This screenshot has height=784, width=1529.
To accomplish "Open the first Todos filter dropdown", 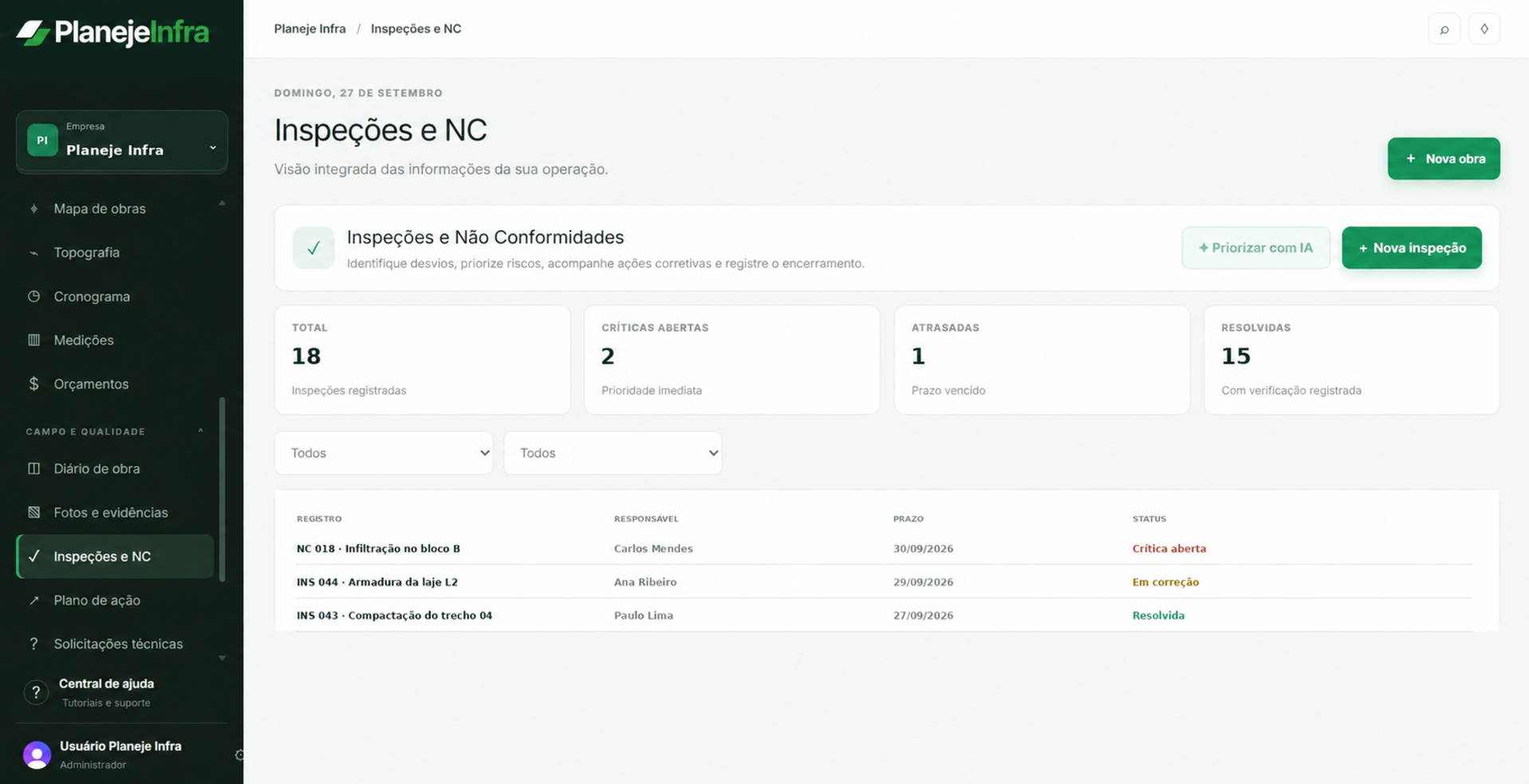I will 384,453.
